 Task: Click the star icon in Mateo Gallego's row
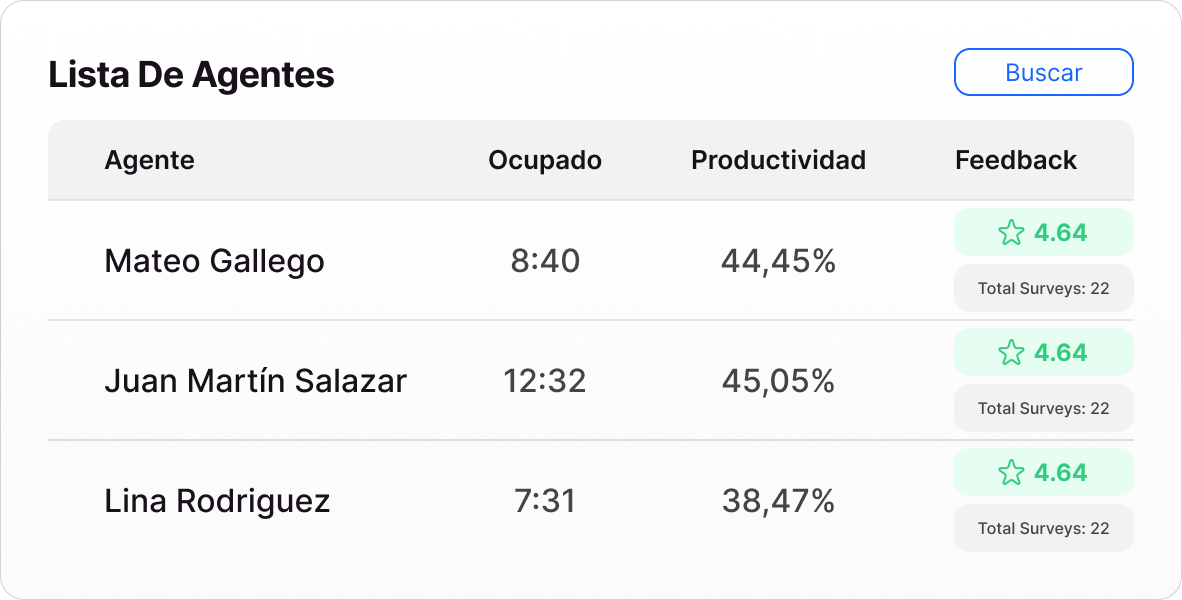(1011, 233)
